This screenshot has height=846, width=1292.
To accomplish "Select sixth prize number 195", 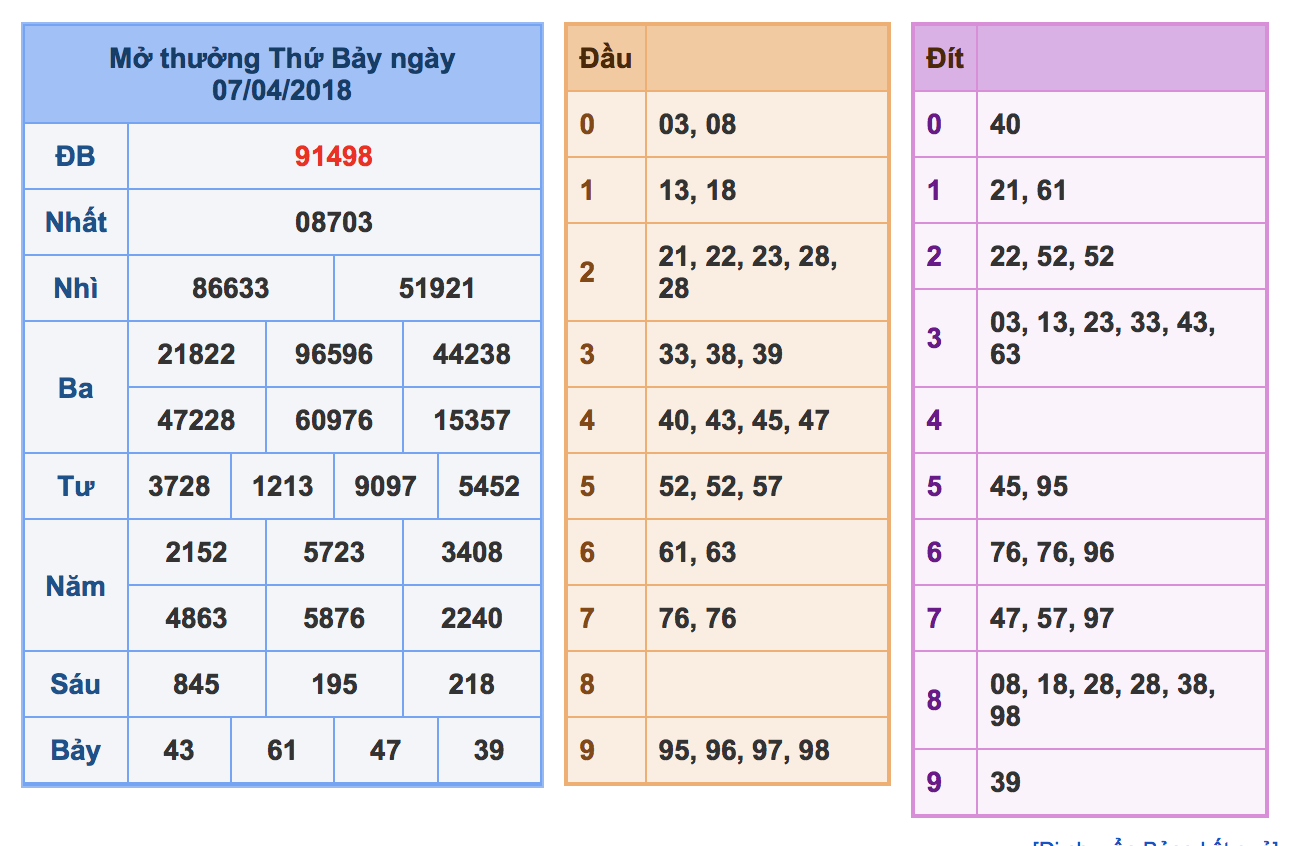I will coord(334,684).
